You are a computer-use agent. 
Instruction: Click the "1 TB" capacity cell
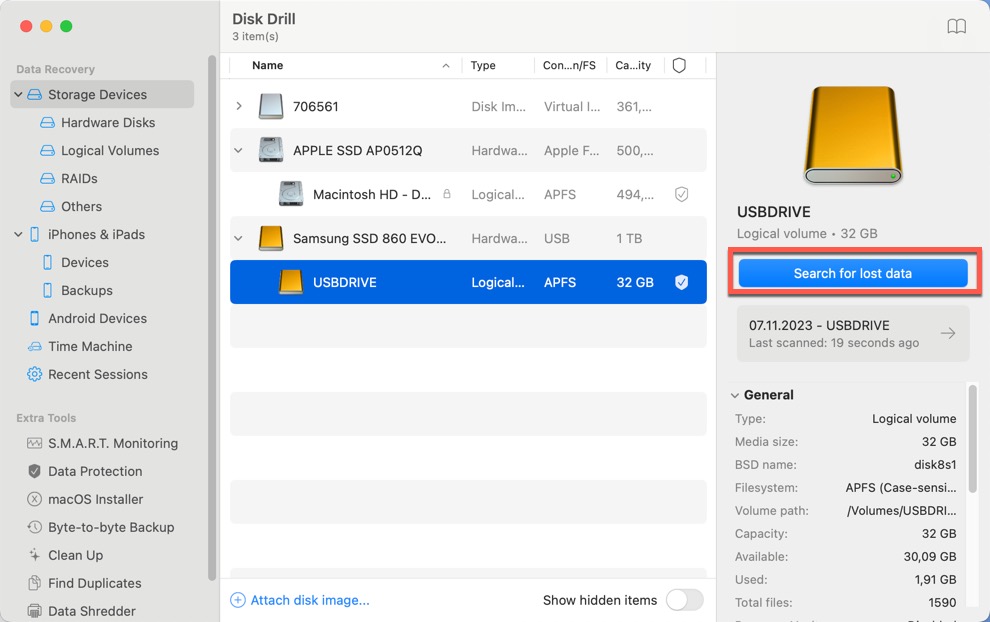point(629,238)
